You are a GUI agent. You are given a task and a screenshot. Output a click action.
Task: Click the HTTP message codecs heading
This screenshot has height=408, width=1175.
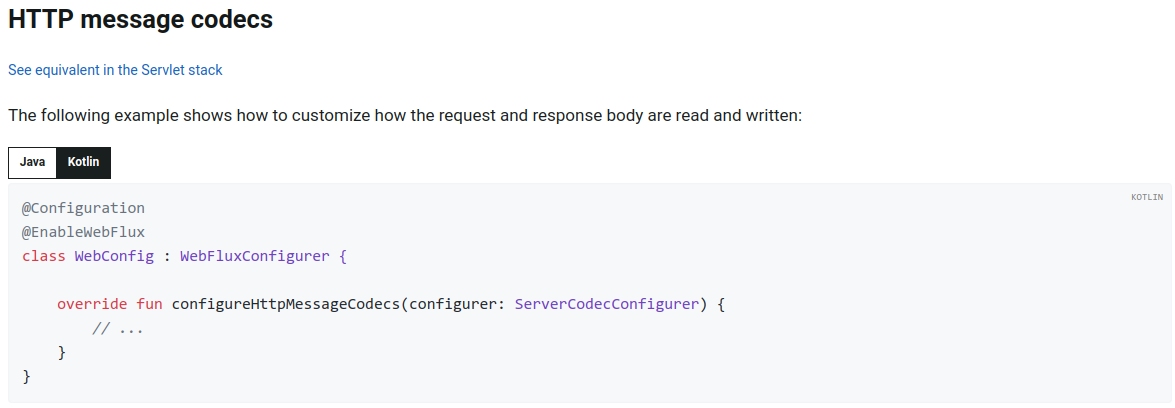[x=140, y=20]
